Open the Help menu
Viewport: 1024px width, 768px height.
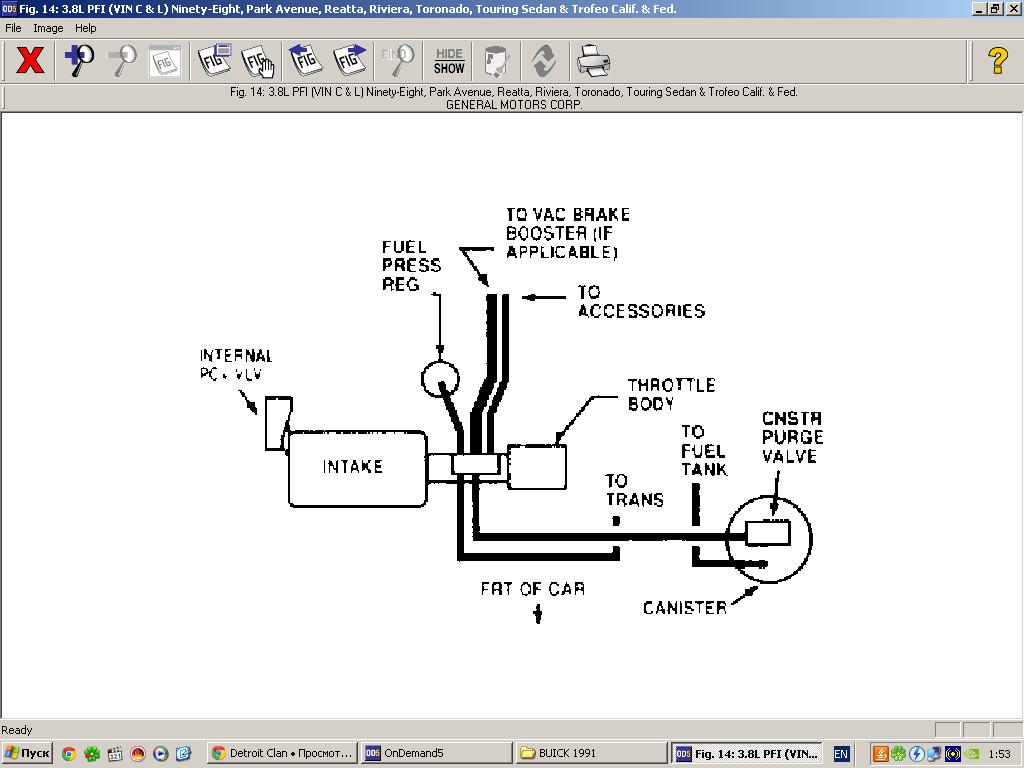pos(86,28)
